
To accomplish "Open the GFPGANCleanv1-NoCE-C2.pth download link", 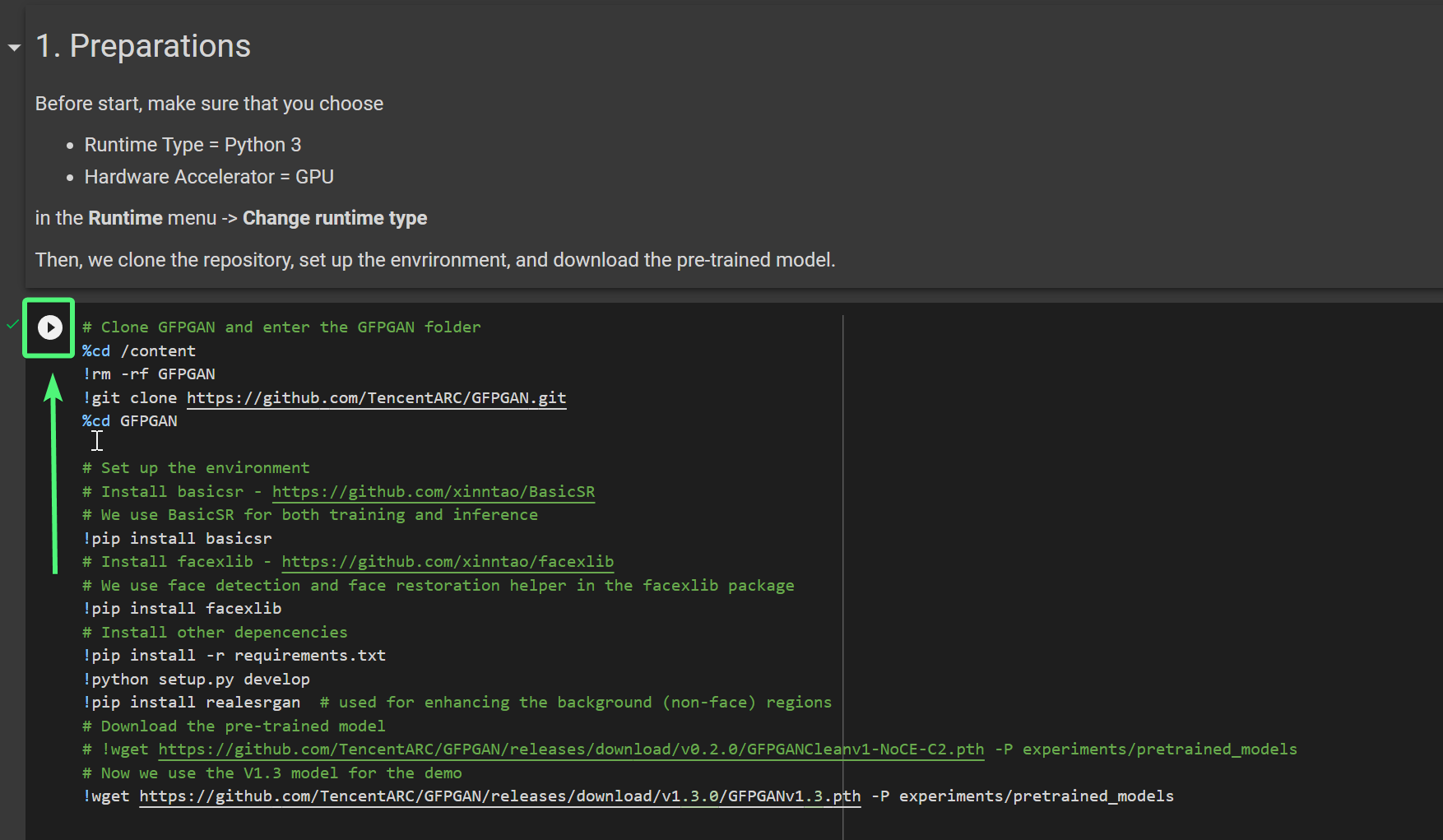I will tap(570, 750).
